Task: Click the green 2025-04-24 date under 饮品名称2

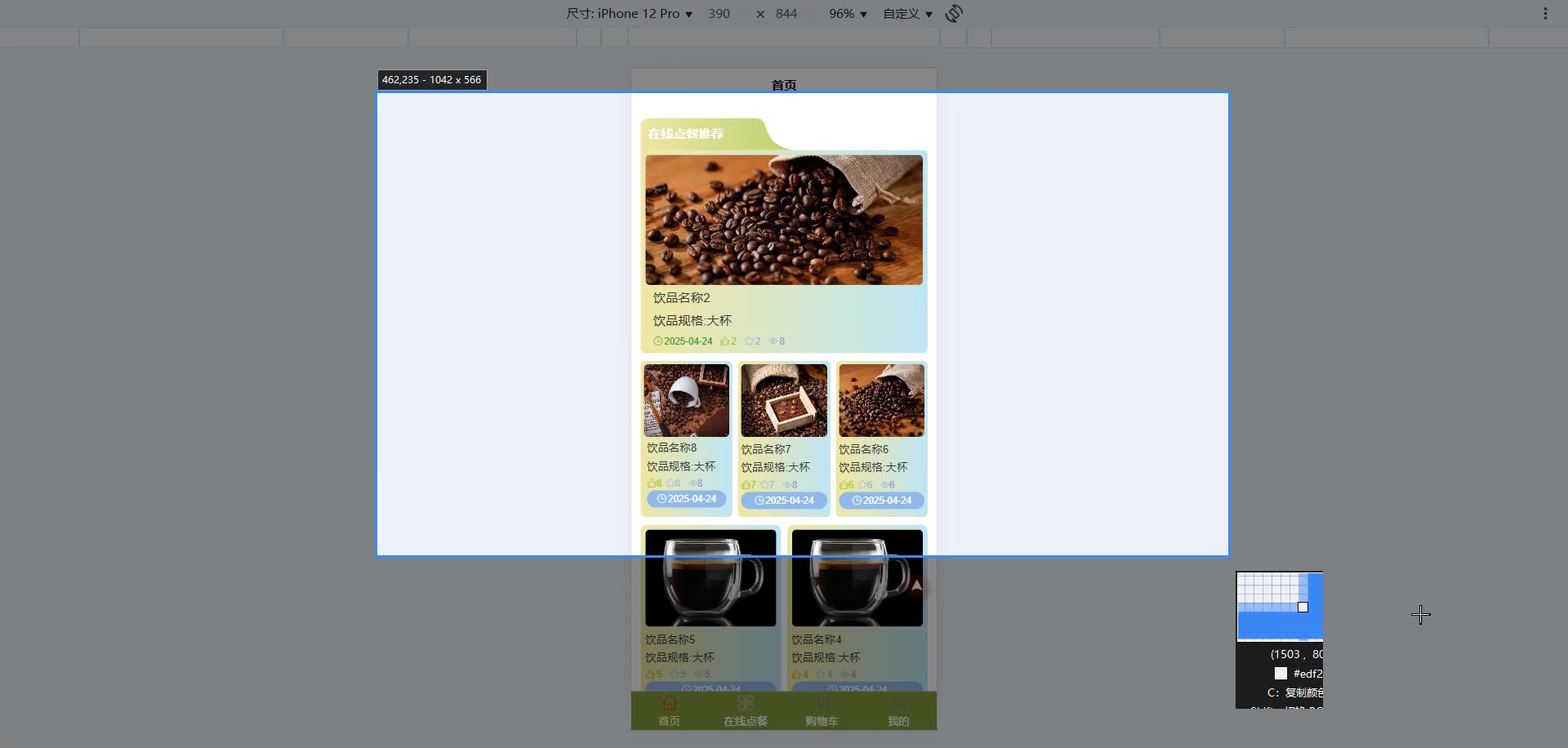Action: tap(683, 341)
